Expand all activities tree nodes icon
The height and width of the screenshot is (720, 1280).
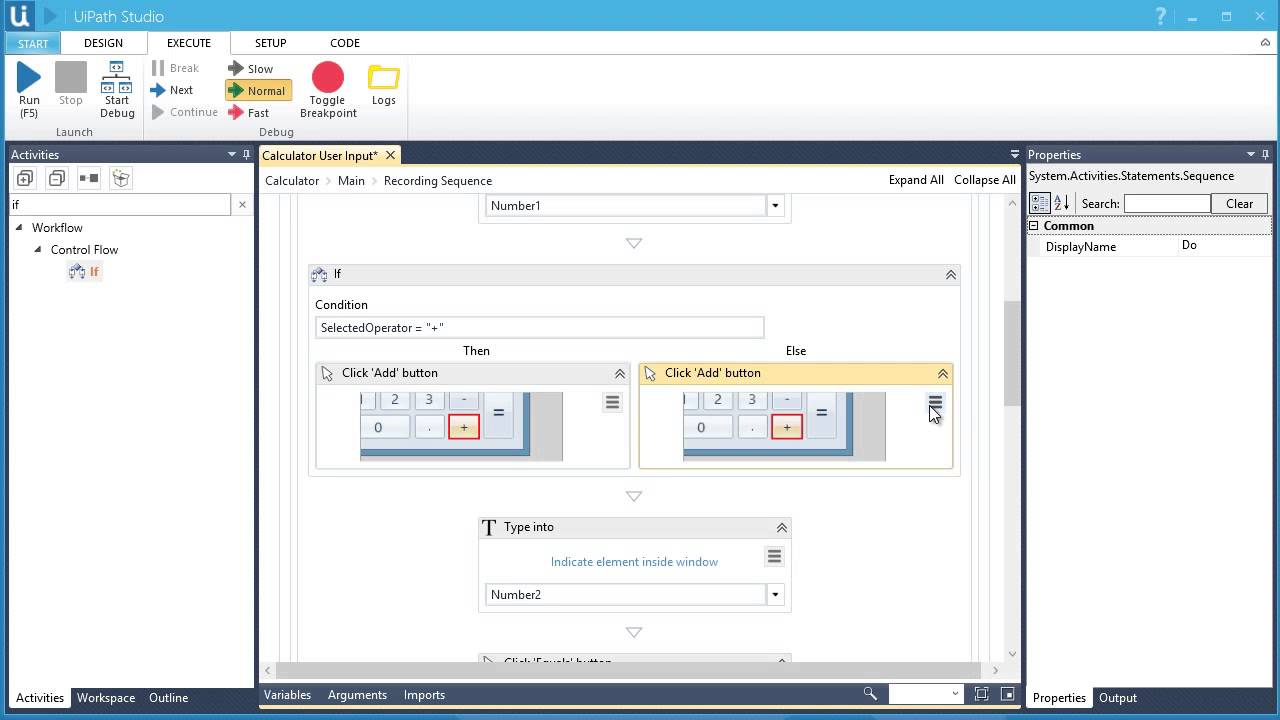click(25, 178)
